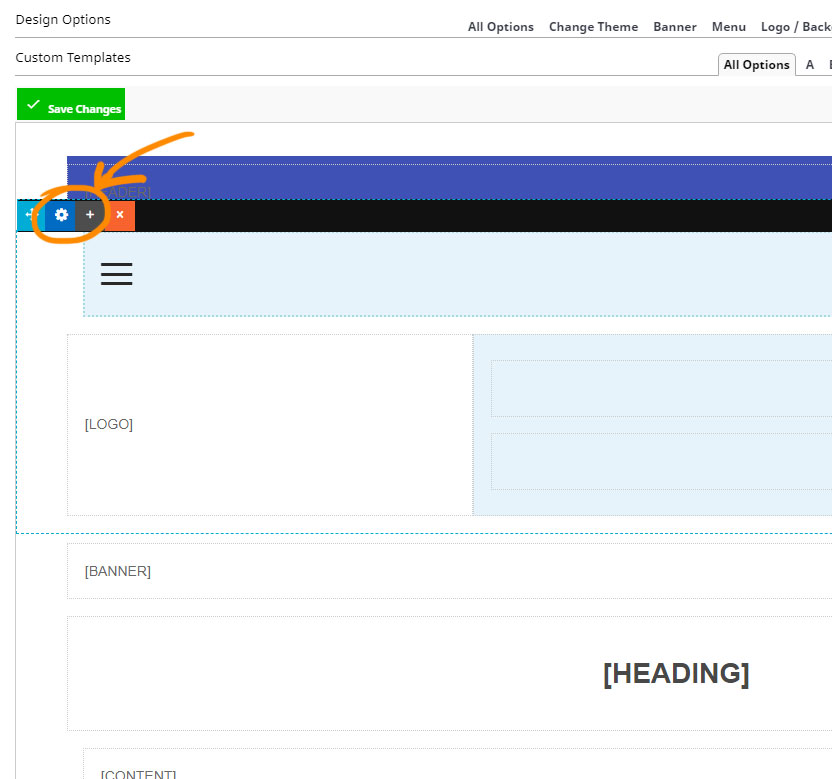Click the plus icon to add an element
This screenshot has width=832, height=779.
[x=90, y=215]
